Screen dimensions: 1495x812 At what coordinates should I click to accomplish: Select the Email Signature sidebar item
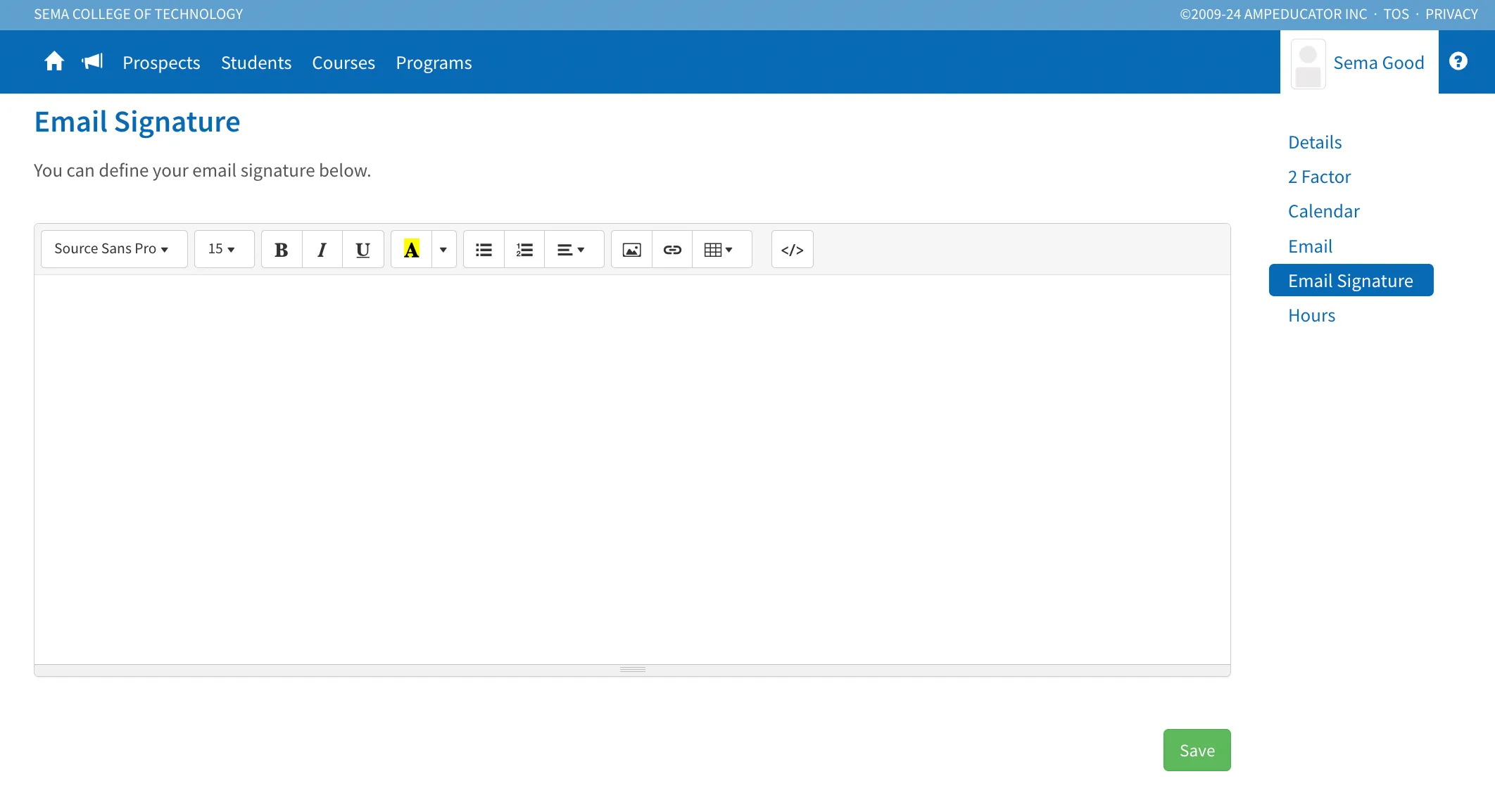click(x=1351, y=280)
